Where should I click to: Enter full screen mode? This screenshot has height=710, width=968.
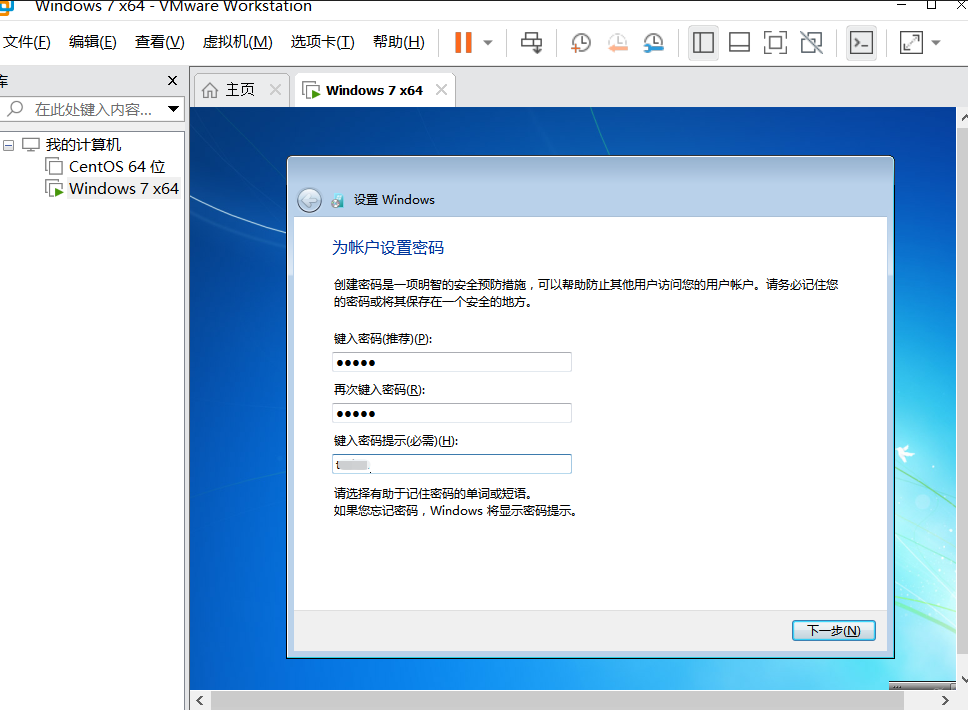point(775,42)
